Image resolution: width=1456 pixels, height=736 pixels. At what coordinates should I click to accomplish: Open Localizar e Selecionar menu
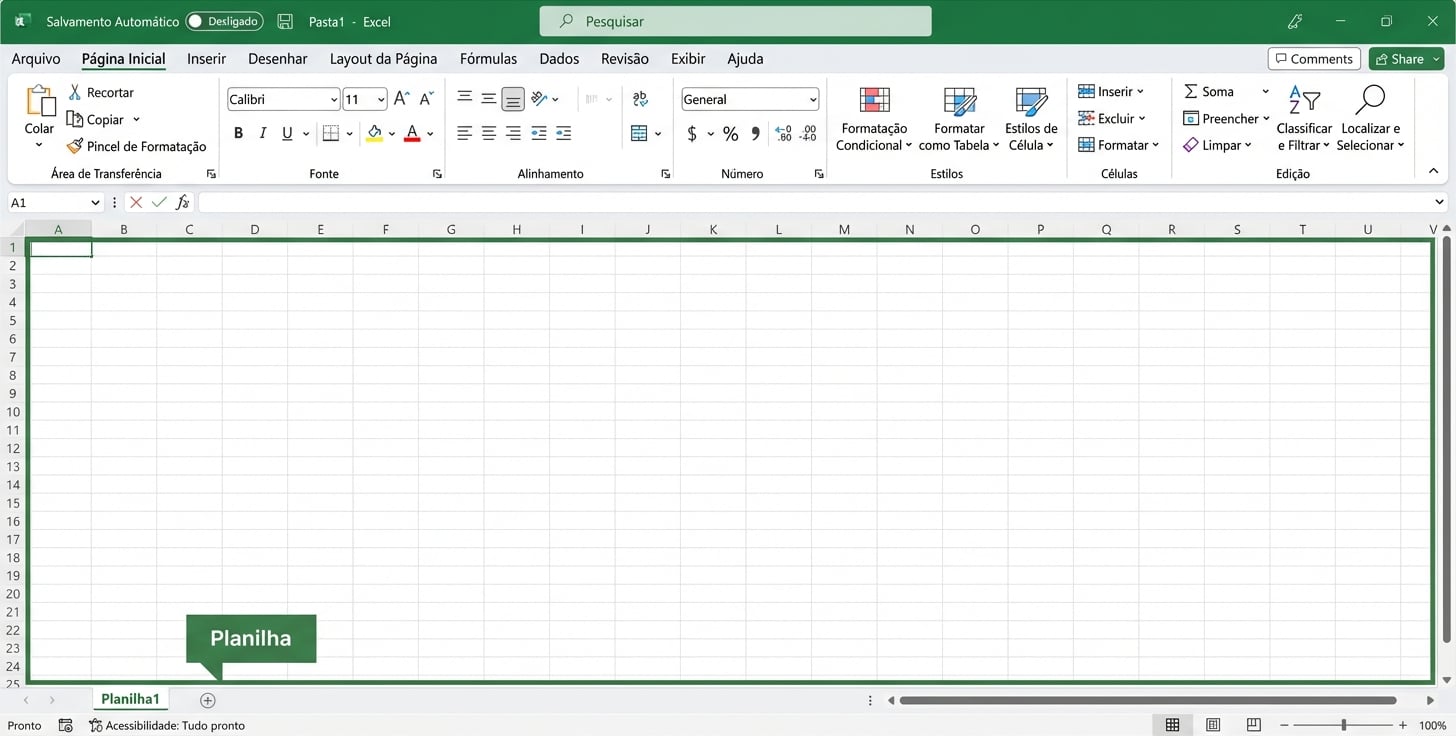[1370, 118]
